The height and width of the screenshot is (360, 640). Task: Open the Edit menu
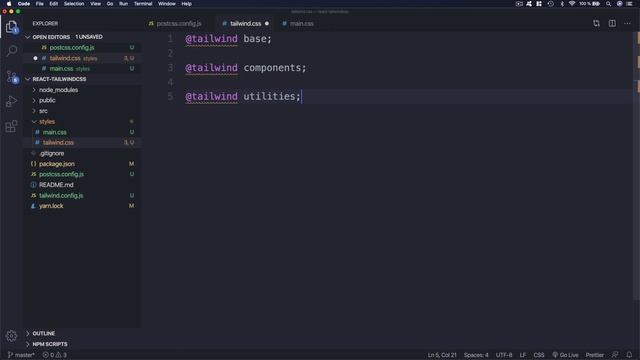tap(53, 4)
